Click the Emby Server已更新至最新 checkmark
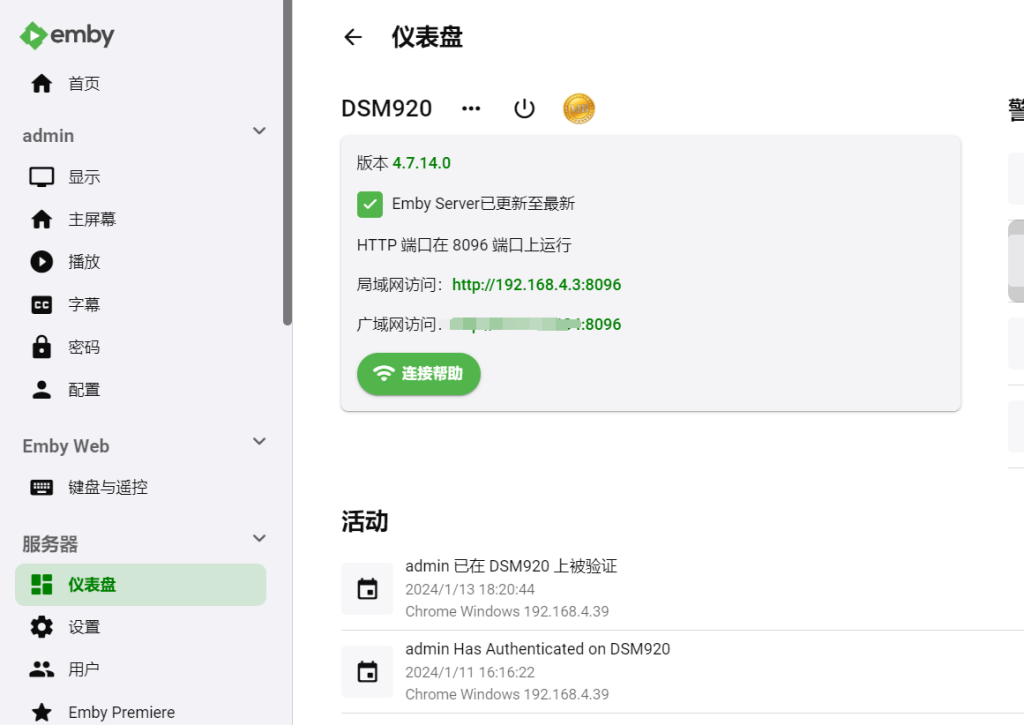Image resolution: width=1024 pixels, height=725 pixels. point(370,204)
